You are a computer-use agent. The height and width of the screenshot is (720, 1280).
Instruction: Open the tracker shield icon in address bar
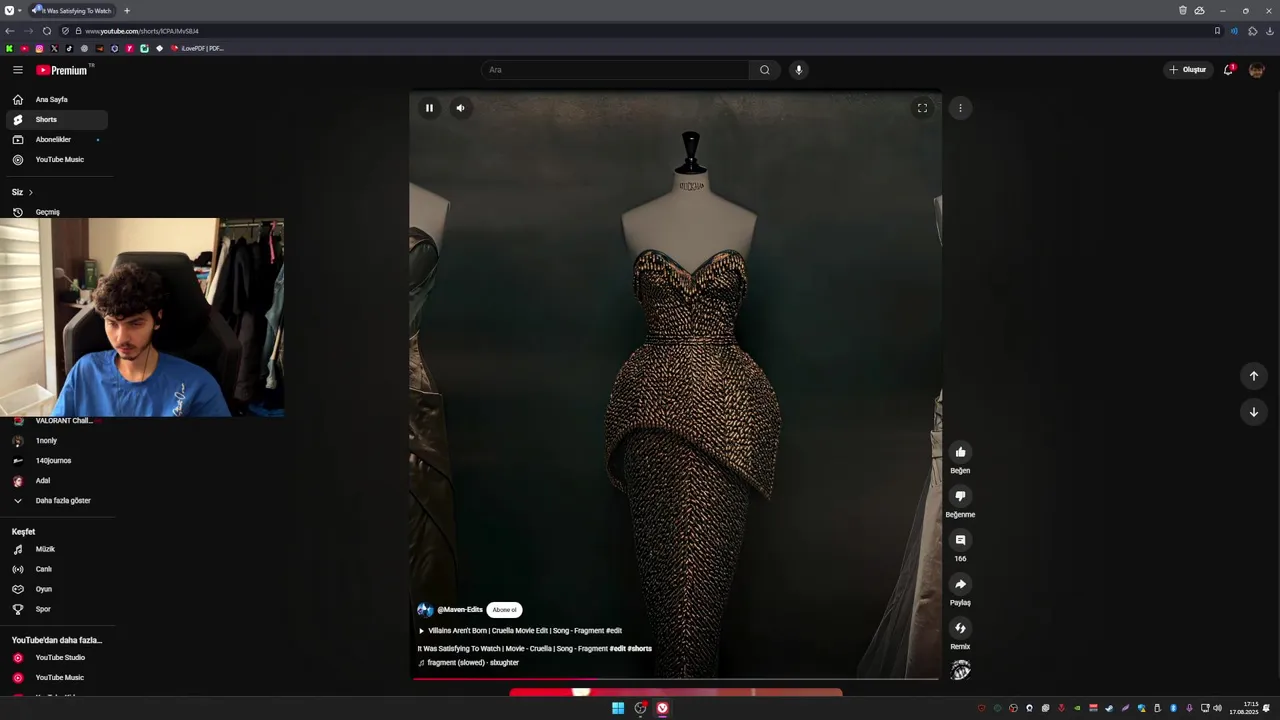pyautogui.click(x=65, y=31)
